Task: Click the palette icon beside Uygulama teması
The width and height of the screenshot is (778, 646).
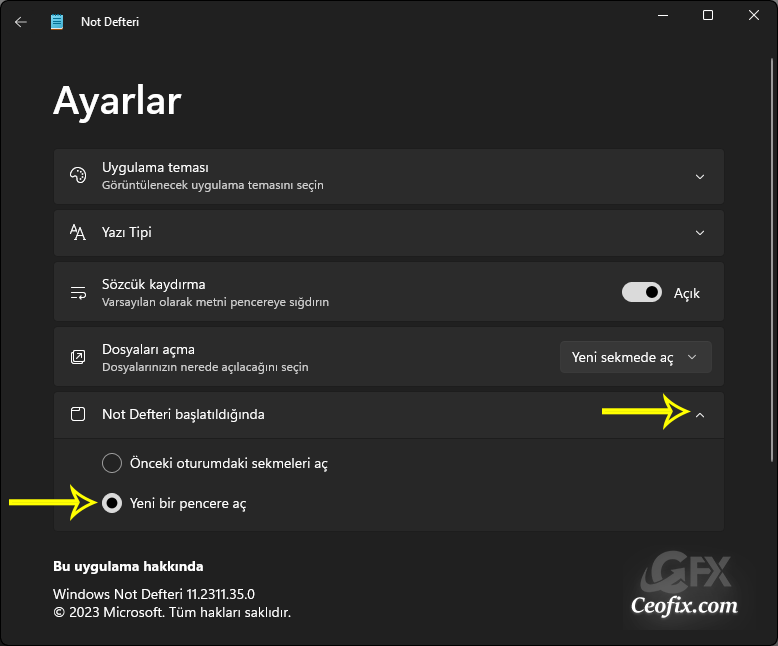Action: coord(78,176)
